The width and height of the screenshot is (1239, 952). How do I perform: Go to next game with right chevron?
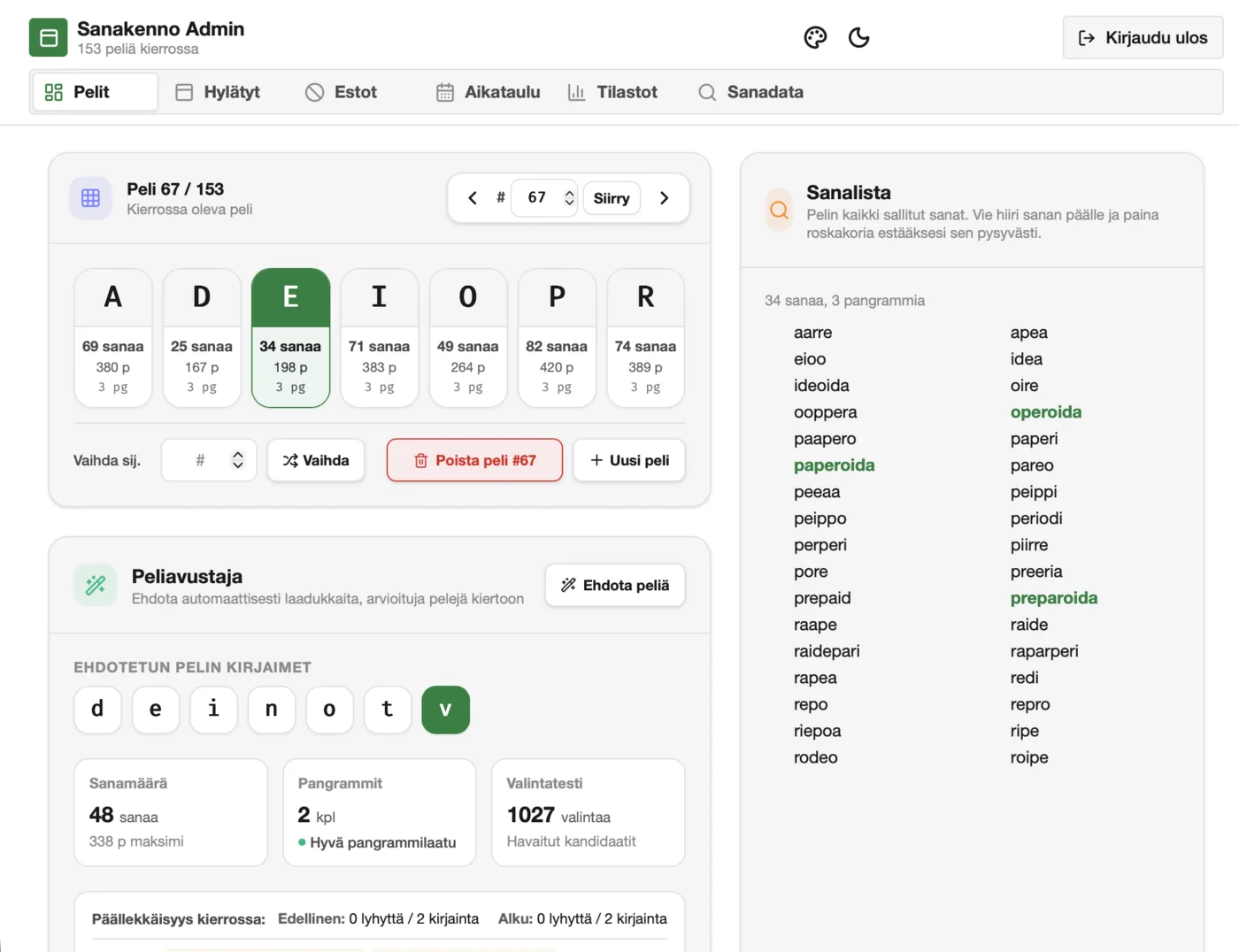point(664,198)
